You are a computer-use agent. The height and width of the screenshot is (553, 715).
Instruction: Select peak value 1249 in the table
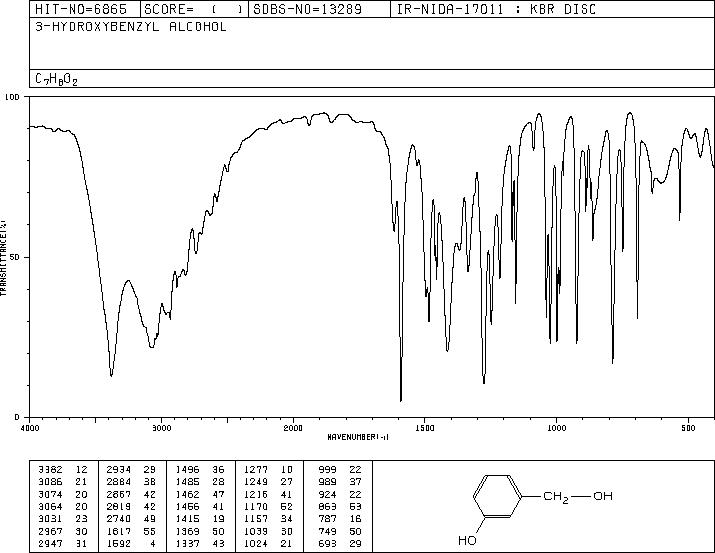click(256, 482)
